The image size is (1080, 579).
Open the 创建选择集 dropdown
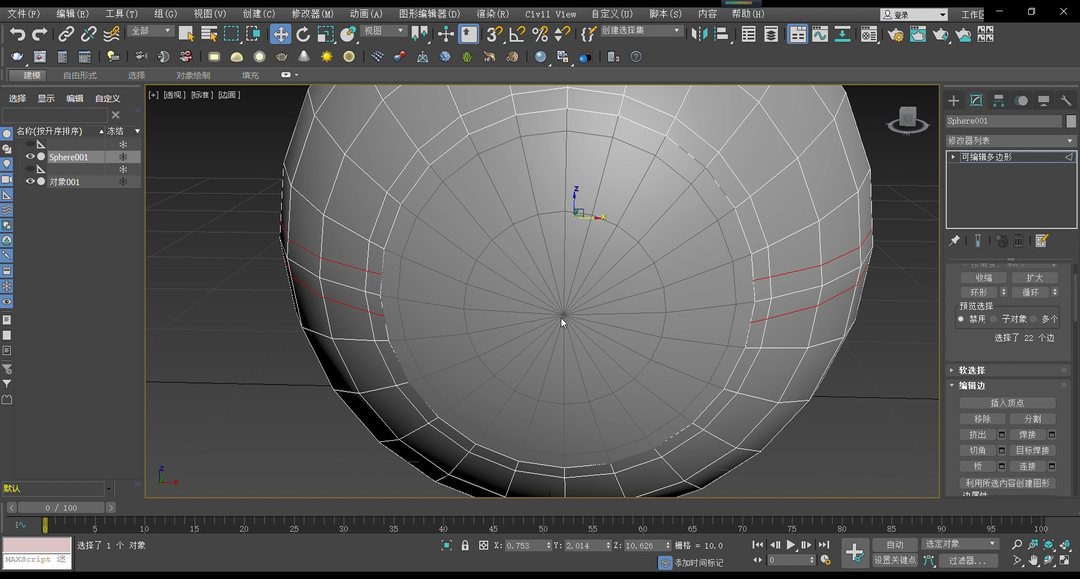642,31
